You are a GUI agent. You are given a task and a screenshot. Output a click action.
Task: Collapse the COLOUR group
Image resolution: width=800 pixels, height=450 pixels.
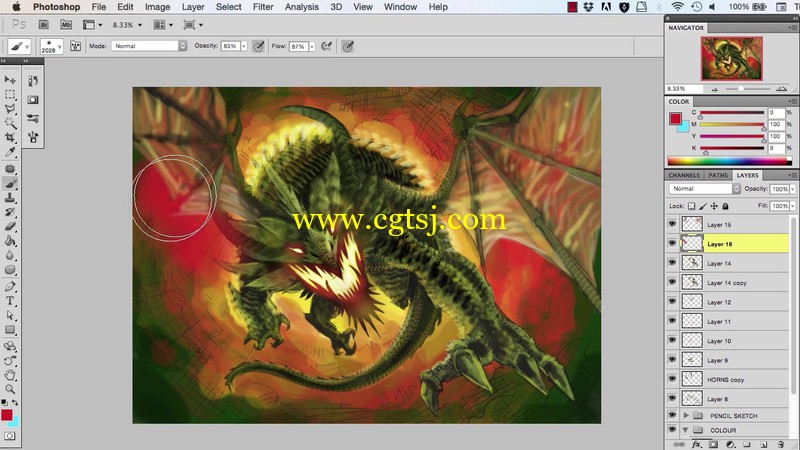686,430
